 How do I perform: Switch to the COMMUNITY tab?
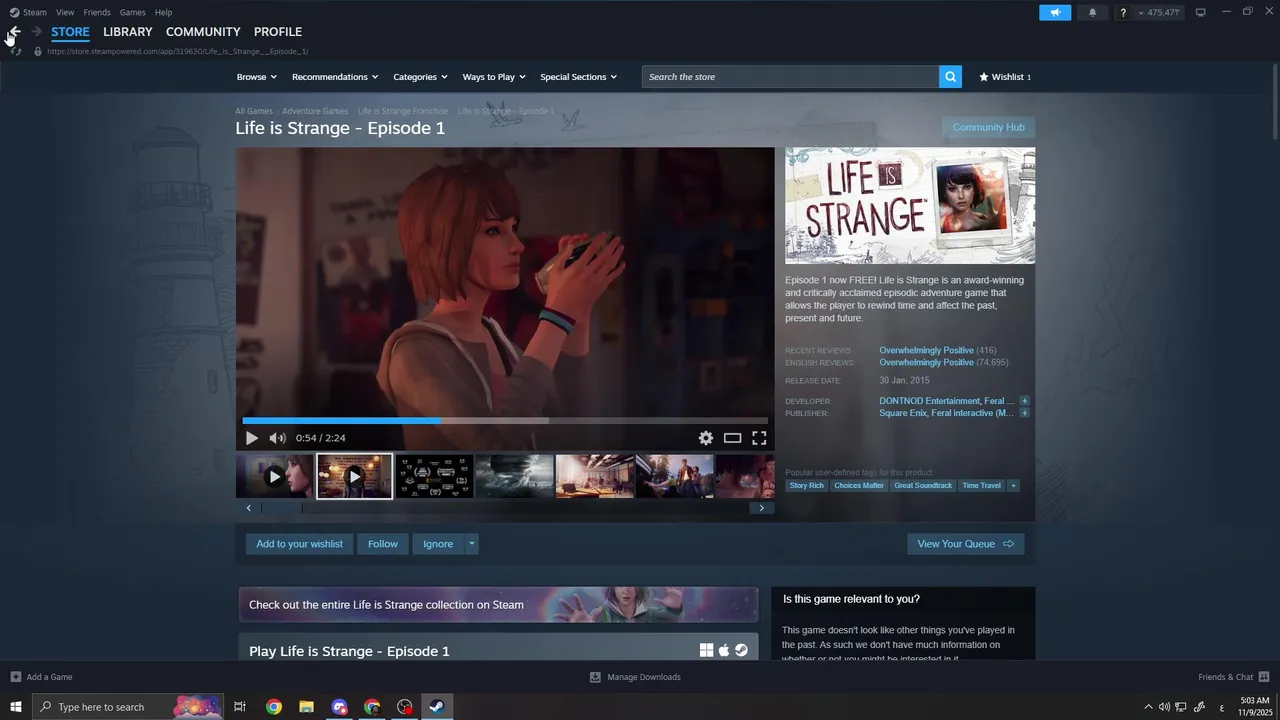pyautogui.click(x=203, y=32)
